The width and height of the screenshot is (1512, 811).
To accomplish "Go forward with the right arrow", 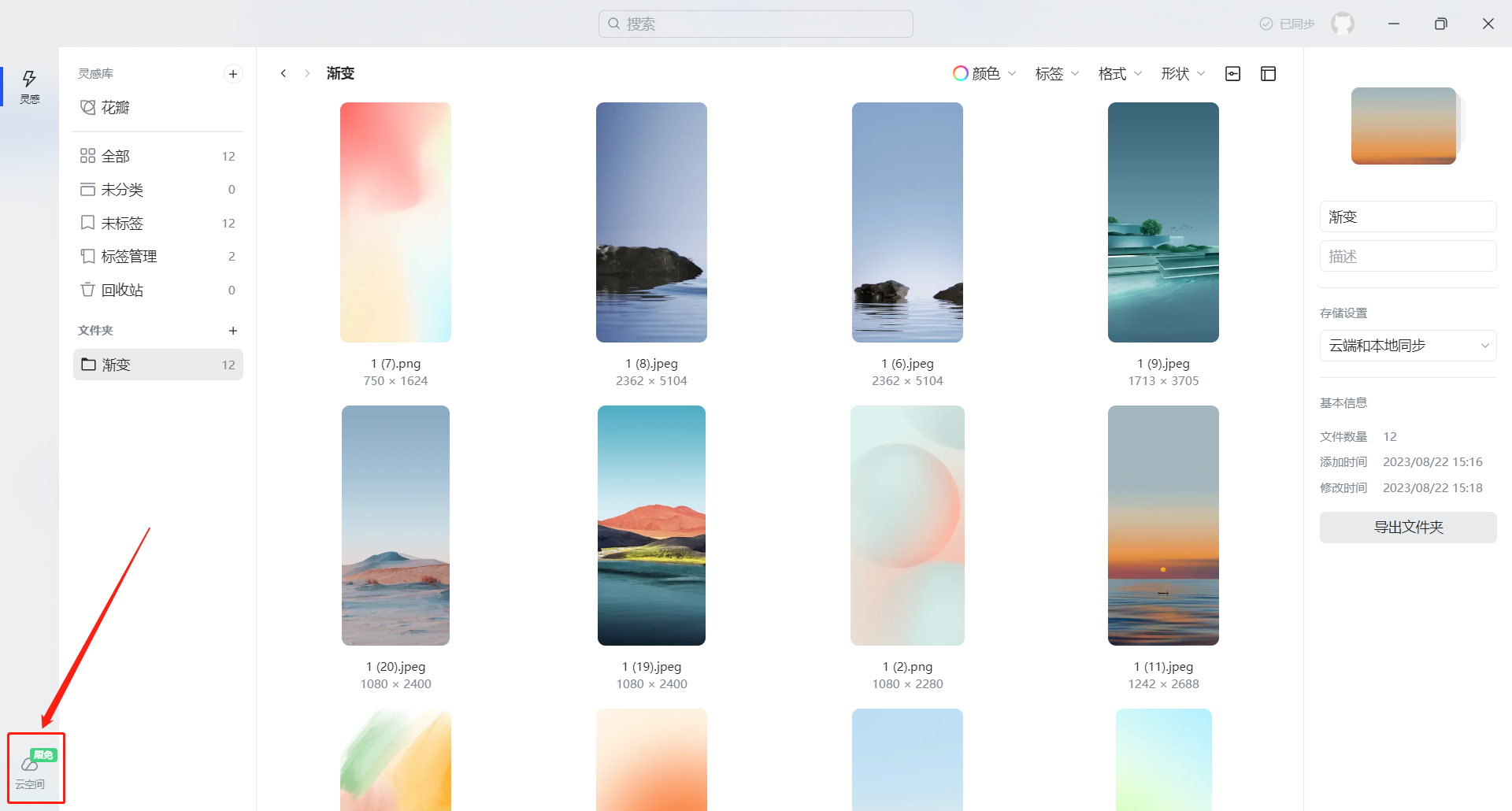I will [307, 73].
